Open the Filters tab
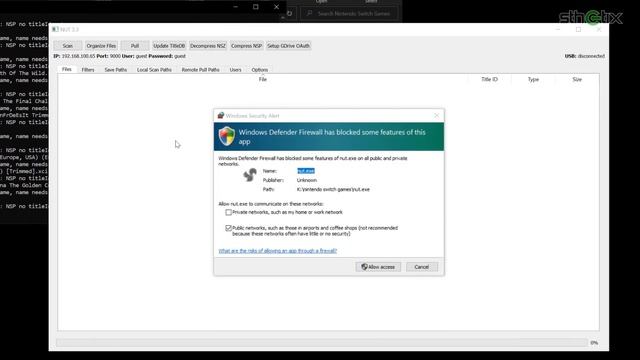The width and height of the screenshot is (640, 360). point(88,70)
